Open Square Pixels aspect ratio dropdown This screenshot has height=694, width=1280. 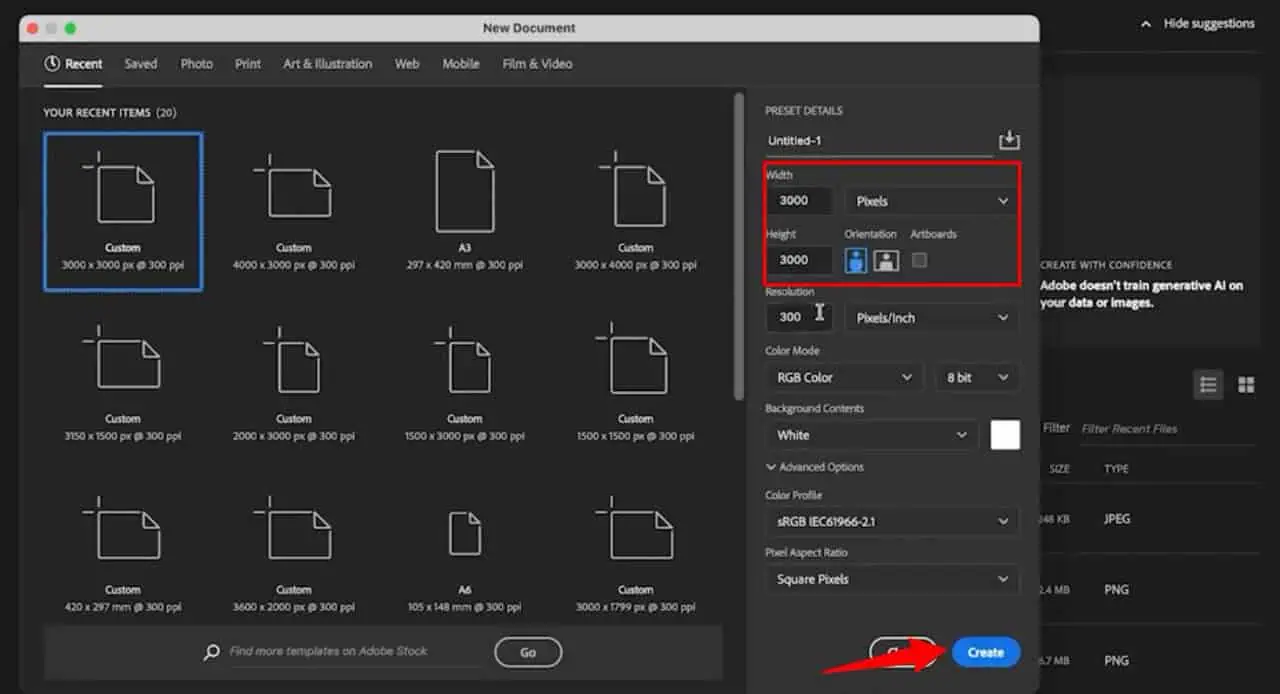pos(892,579)
